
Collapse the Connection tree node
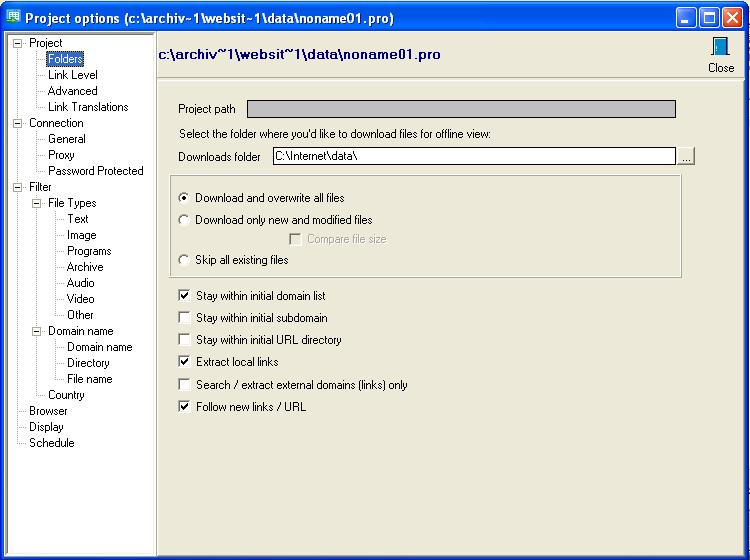[x=18, y=123]
